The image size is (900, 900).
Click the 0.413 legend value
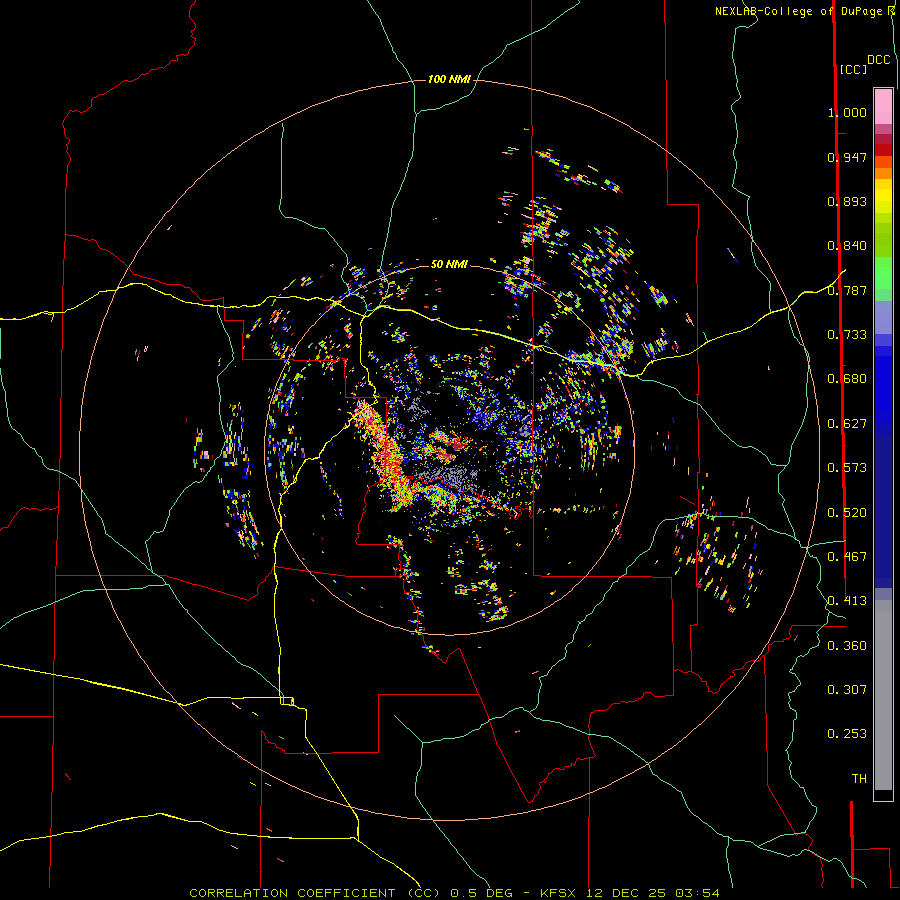[847, 601]
